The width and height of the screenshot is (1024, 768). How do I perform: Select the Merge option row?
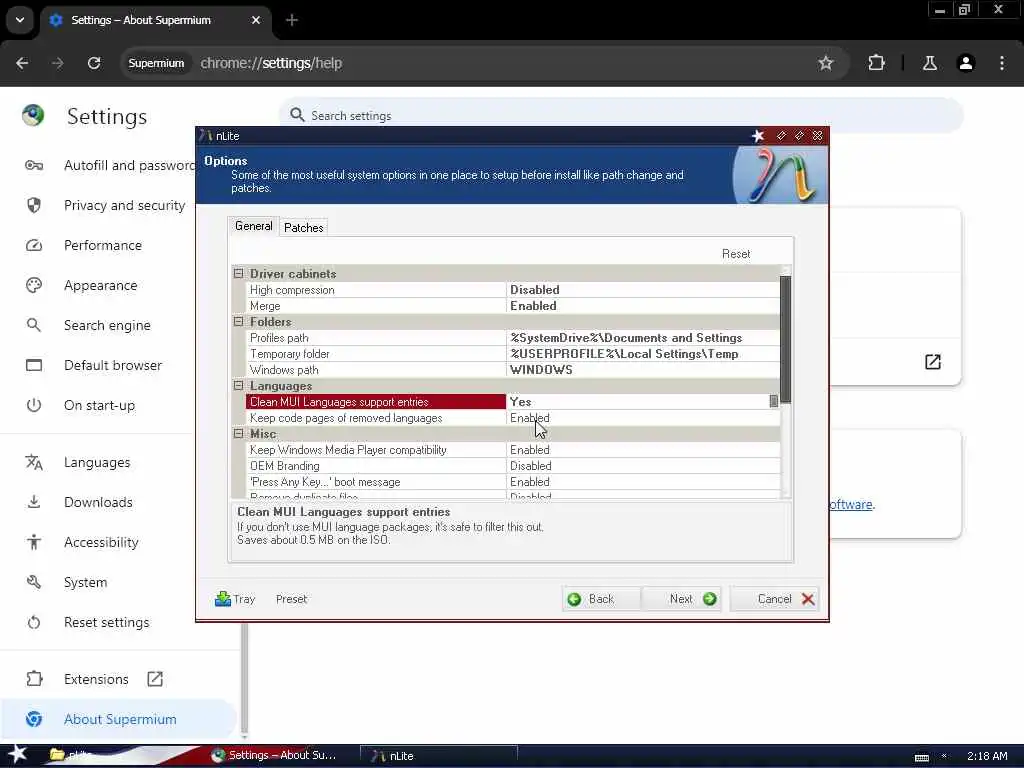tap(513, 306)
